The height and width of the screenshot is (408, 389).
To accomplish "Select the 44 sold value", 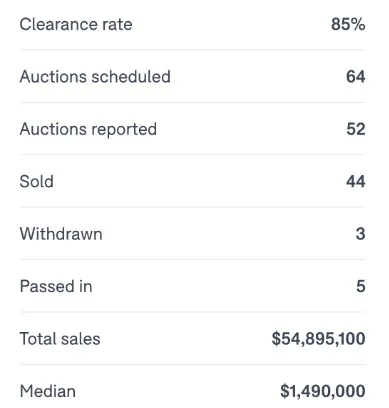I will point(356,182).
